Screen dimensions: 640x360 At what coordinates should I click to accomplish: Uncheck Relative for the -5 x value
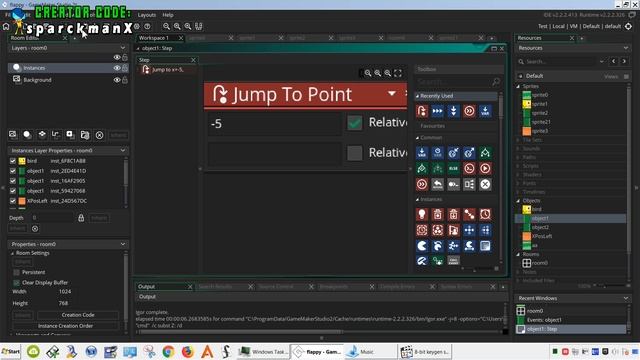[x=355, y=122]
